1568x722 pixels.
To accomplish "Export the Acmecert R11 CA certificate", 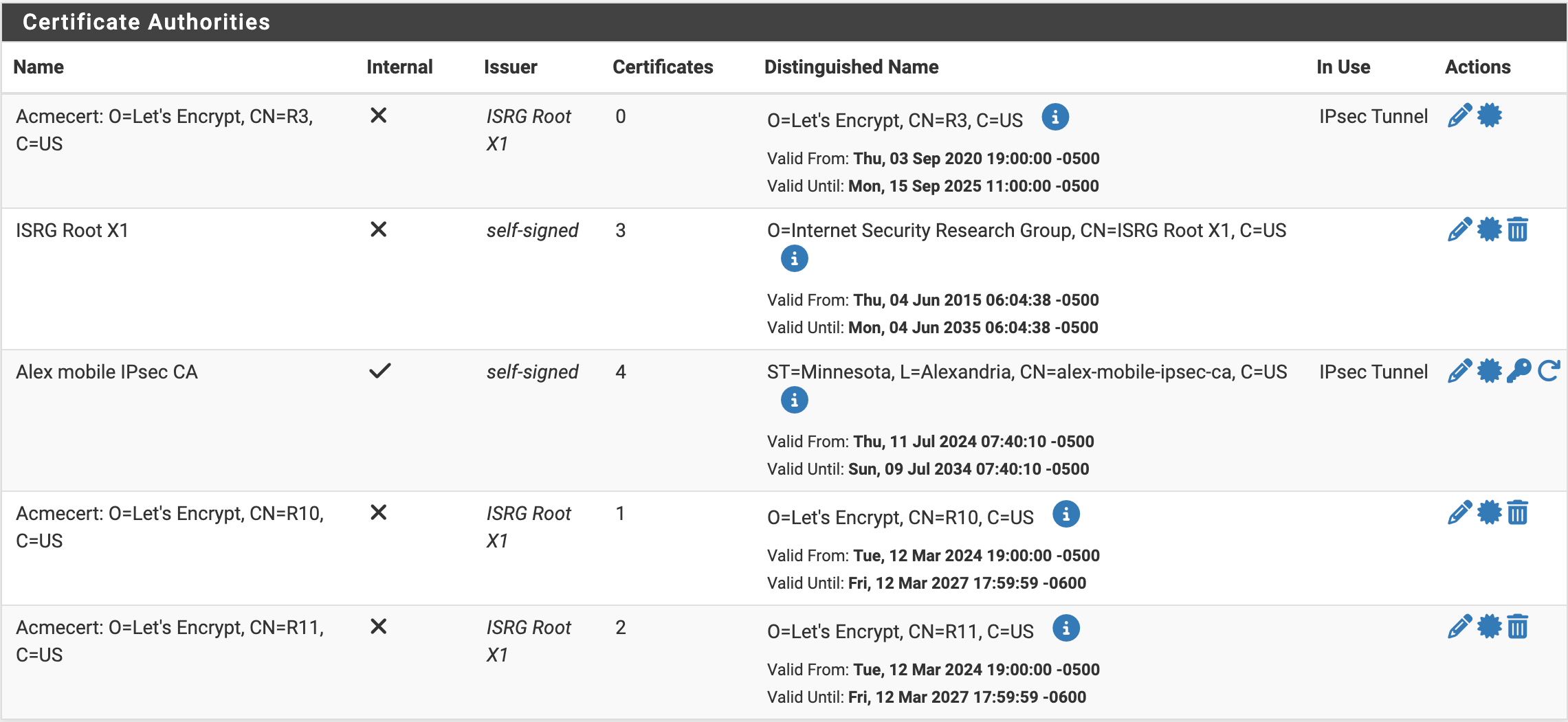I will (1489, 627).
